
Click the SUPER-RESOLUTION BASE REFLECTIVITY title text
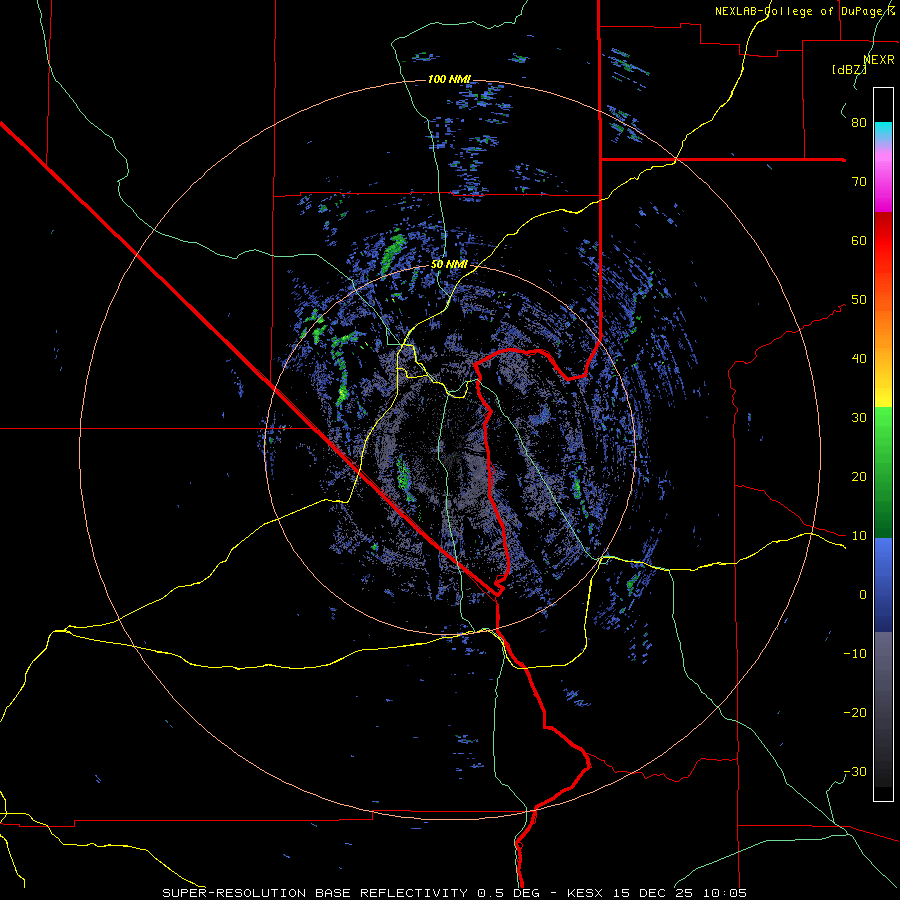315,893
